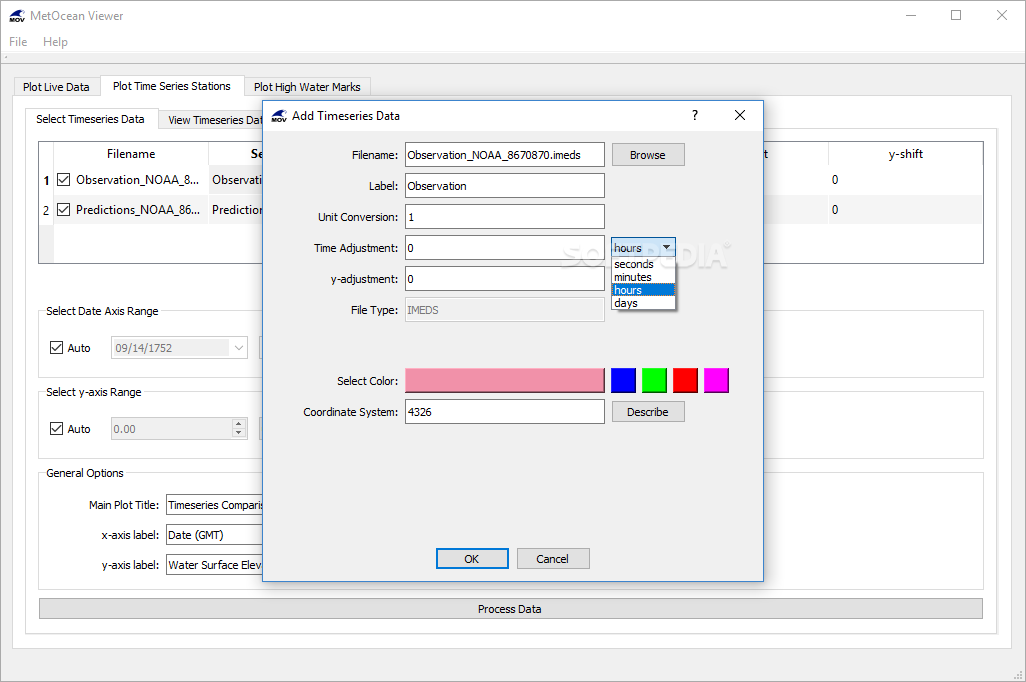This screenshot has height=682, width=1026.
Task: Increase y-axis value with up stepper arrow
Action: point(239,423)
